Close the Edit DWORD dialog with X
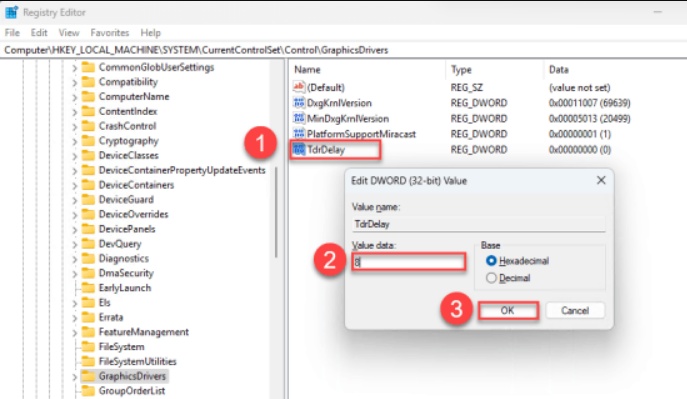 pyautogui.click(x=601, y=180)
